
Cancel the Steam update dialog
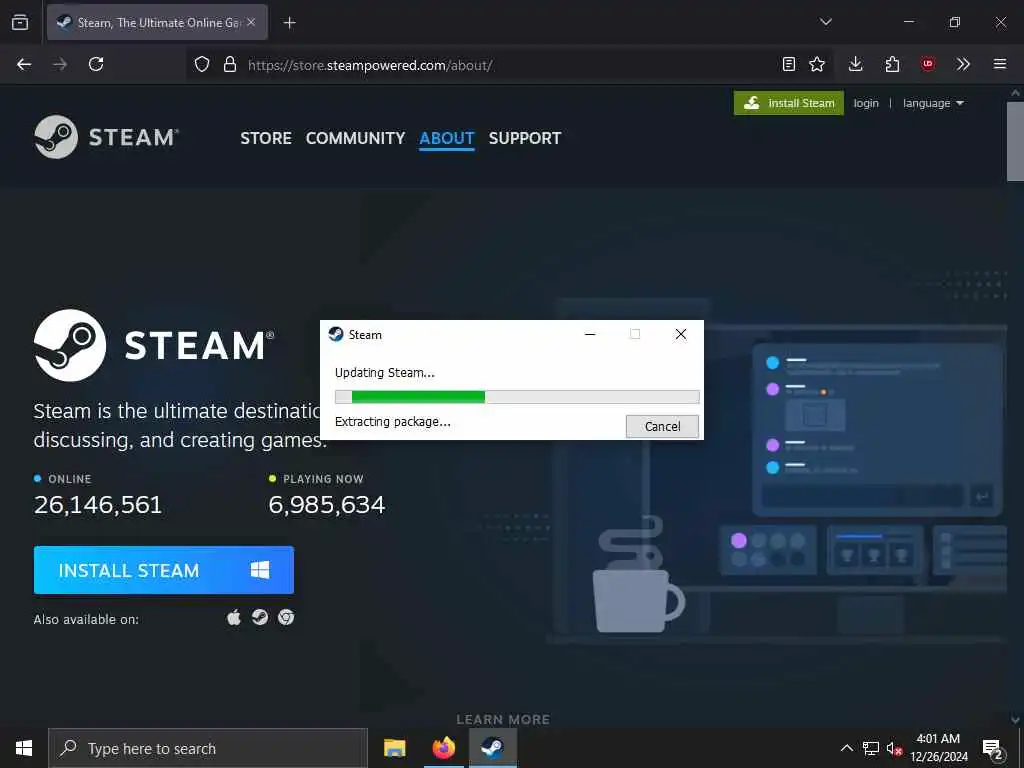pos(662,426)
